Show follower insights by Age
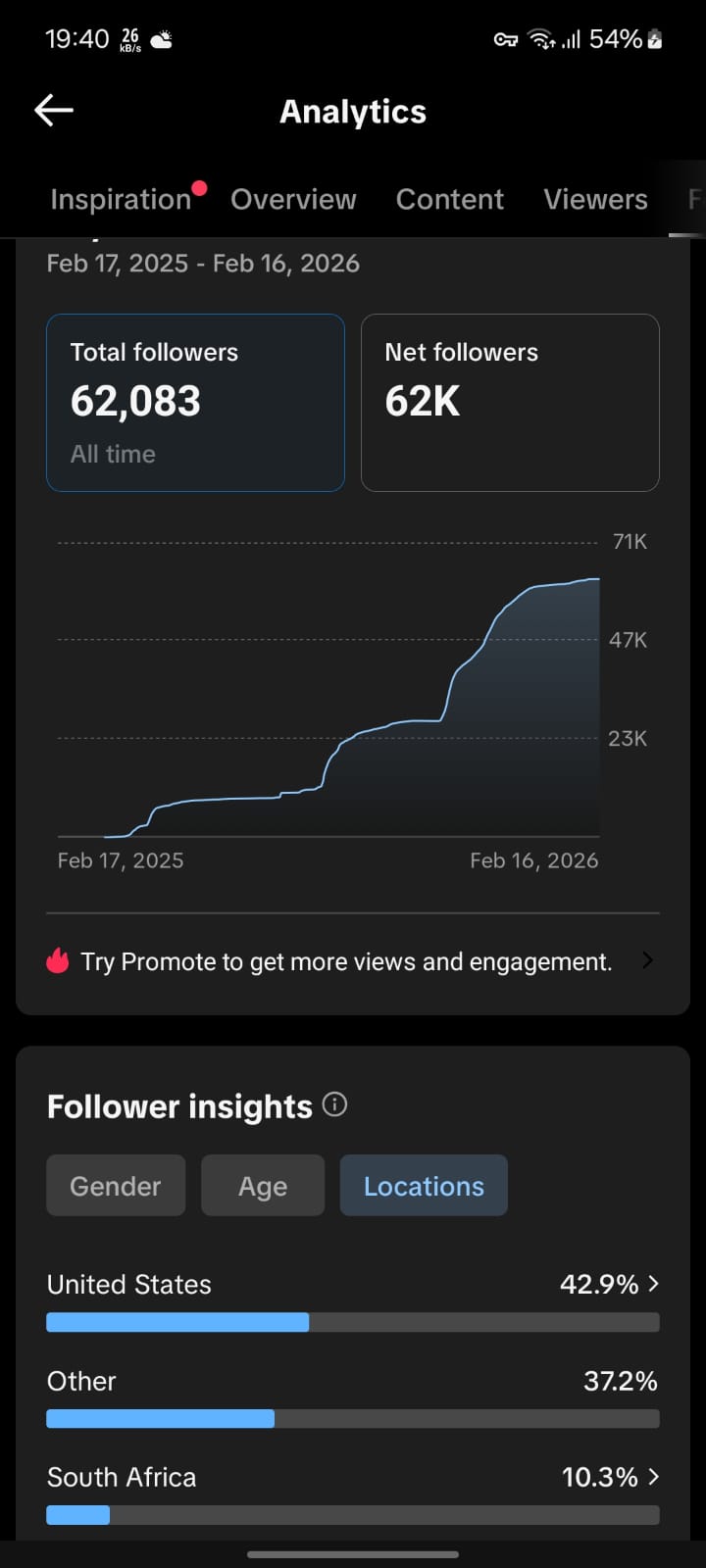 coord(263,1186)
